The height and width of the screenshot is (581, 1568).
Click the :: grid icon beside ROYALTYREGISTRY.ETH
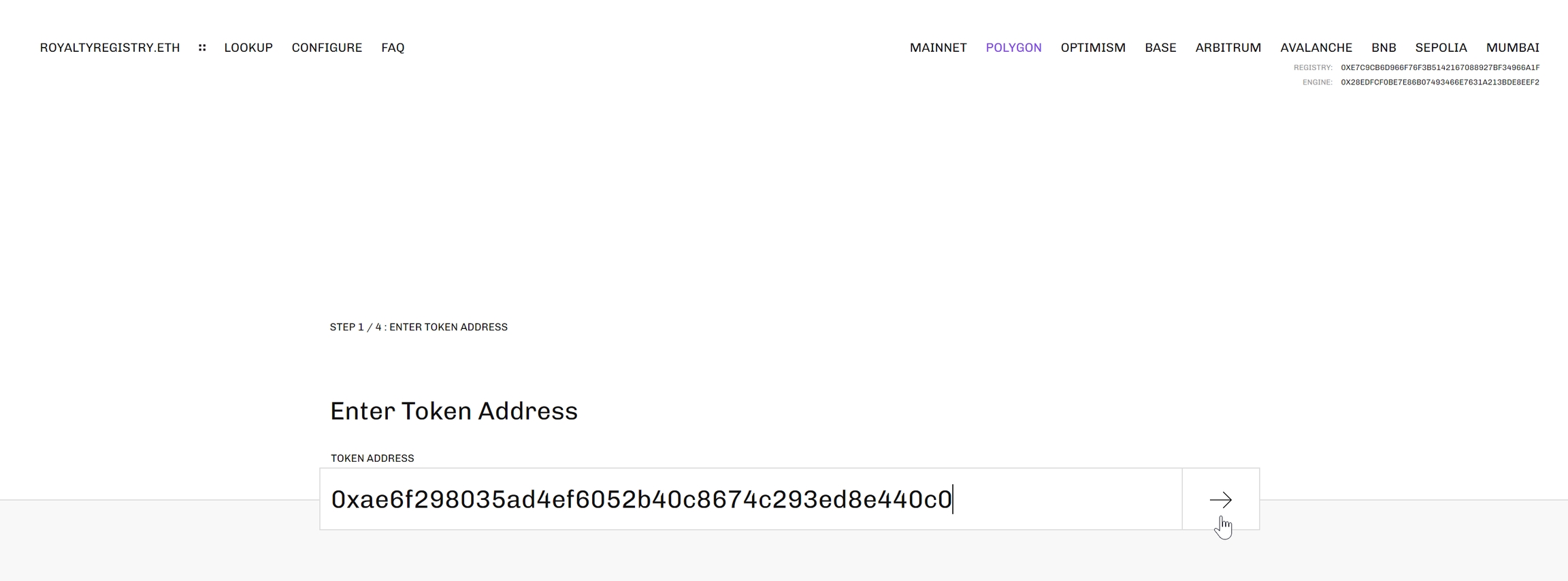point(201,47)
